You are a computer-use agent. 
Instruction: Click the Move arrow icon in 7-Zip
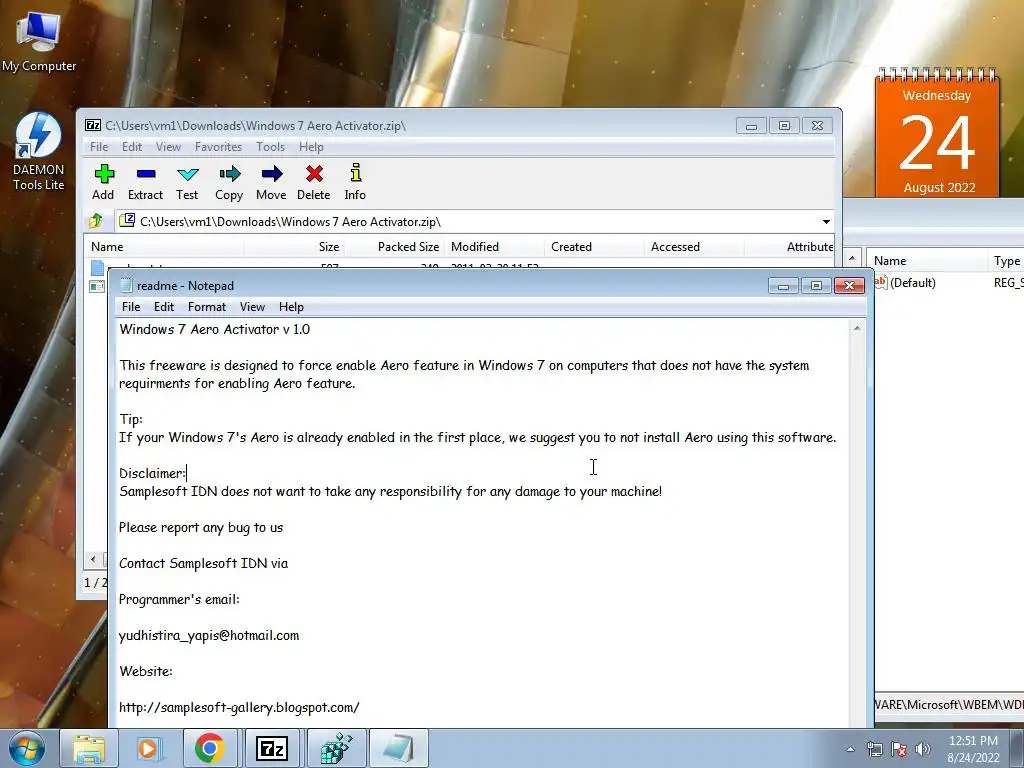[271, 182]
